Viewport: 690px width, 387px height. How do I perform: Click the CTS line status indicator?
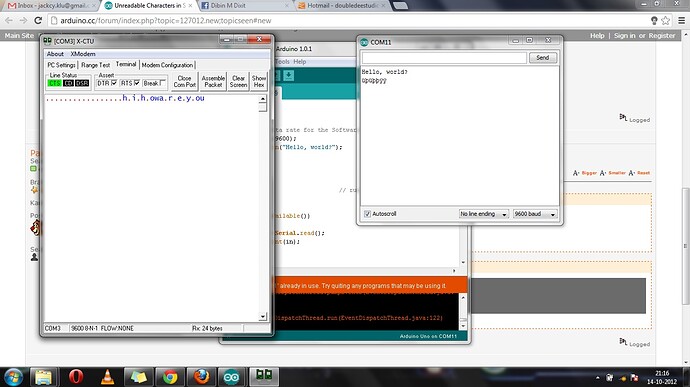55,83
